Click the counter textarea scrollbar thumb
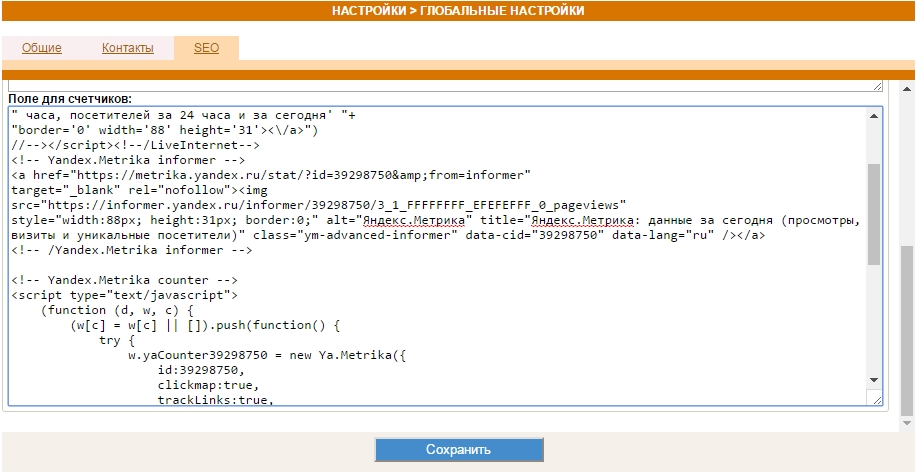916x474 pixels. (874, 214)
